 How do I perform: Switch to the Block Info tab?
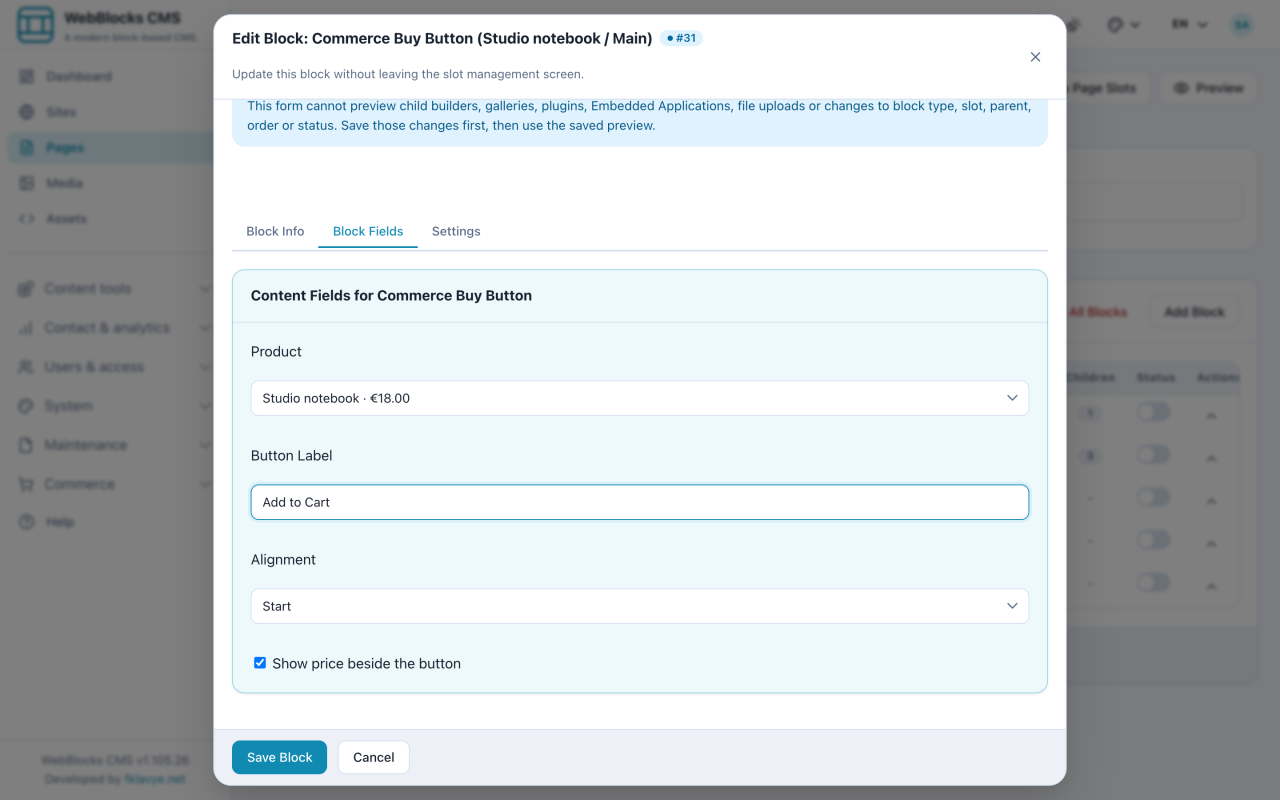click(275, 231)
